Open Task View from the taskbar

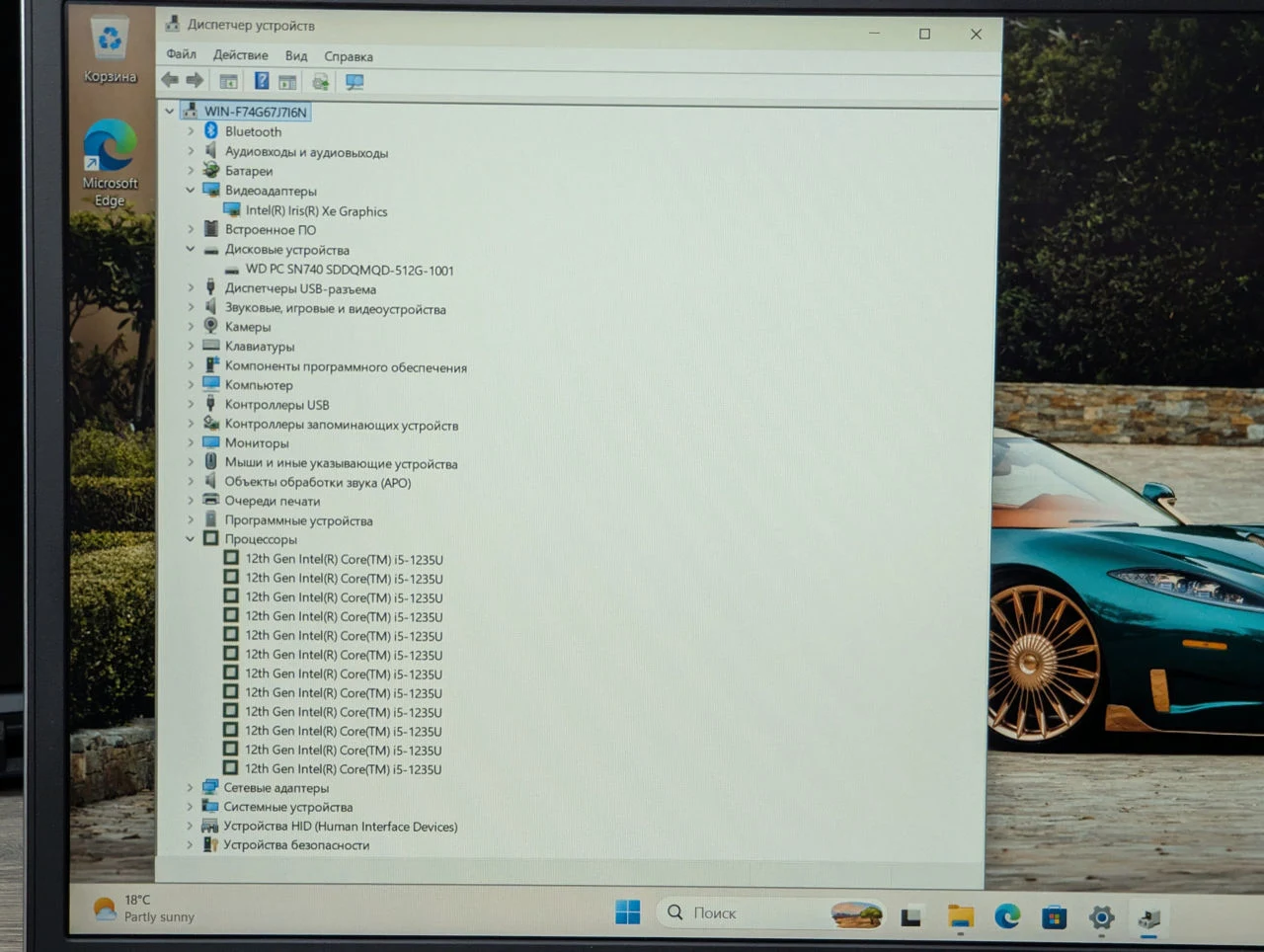(910, 916)
